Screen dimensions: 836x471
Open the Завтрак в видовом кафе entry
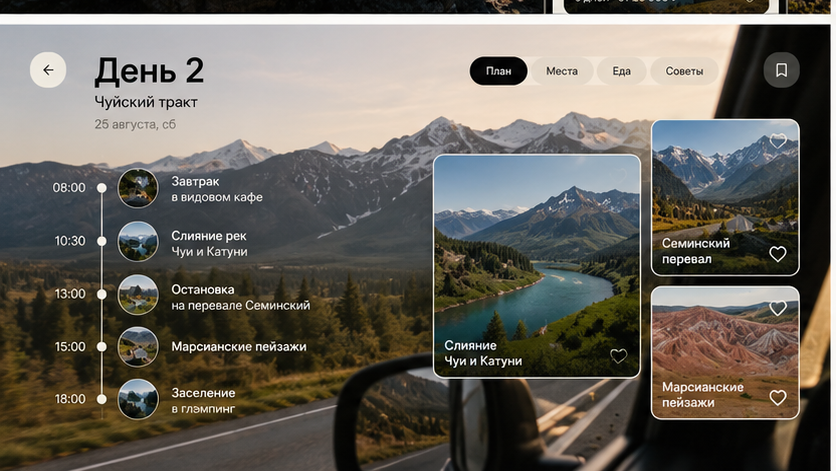(216, 189)
